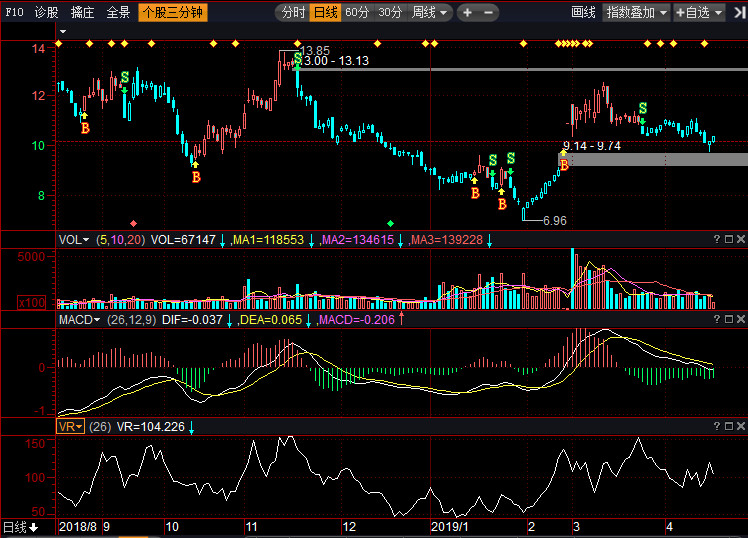Open the VR indicator selector dropdown

tap(72, 426)
